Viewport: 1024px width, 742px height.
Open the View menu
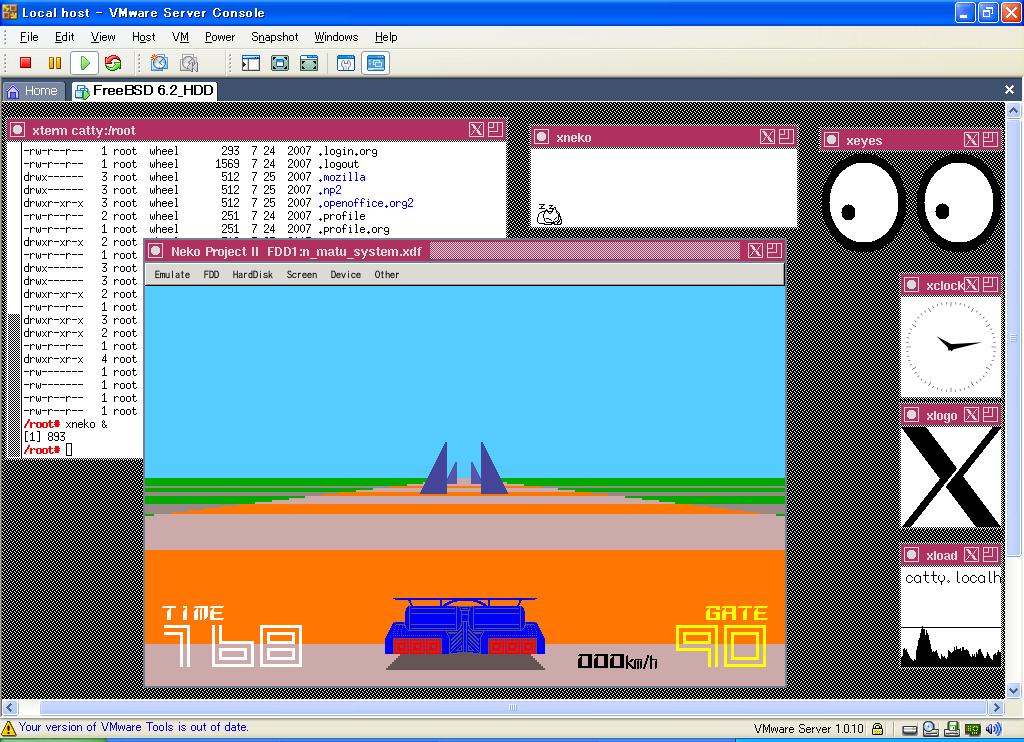click(x=103, y=37)
